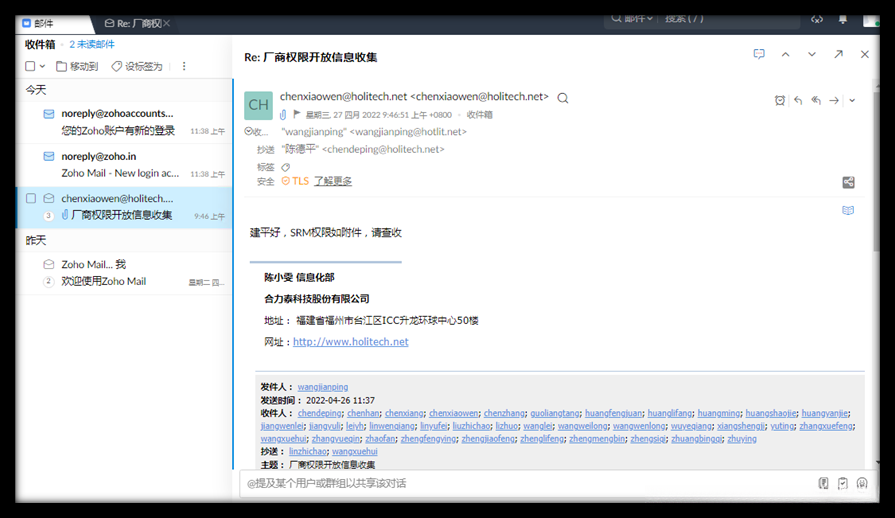Screen dimensions: 895x518
Task: Collapse the 今天 group header
Action: 35,90
